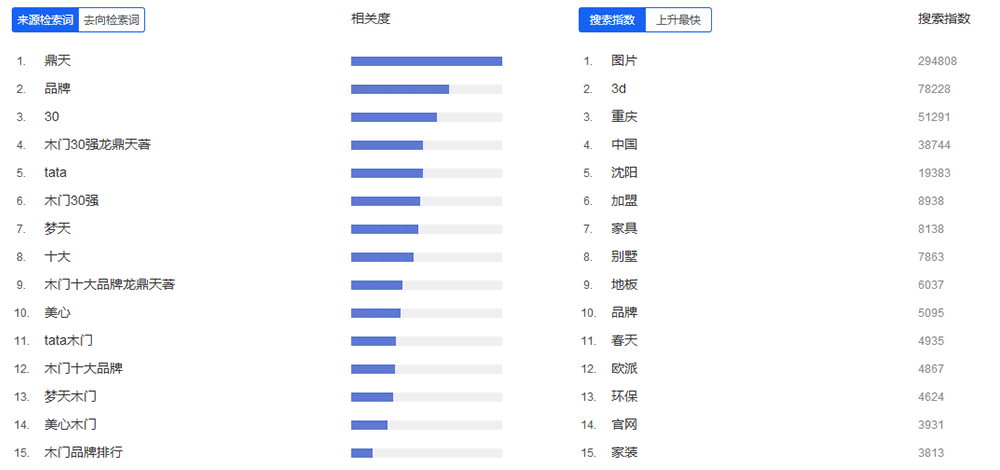Click the relevance bar for 鼎天
This screenshot has width=1000, height=470.
426,61
